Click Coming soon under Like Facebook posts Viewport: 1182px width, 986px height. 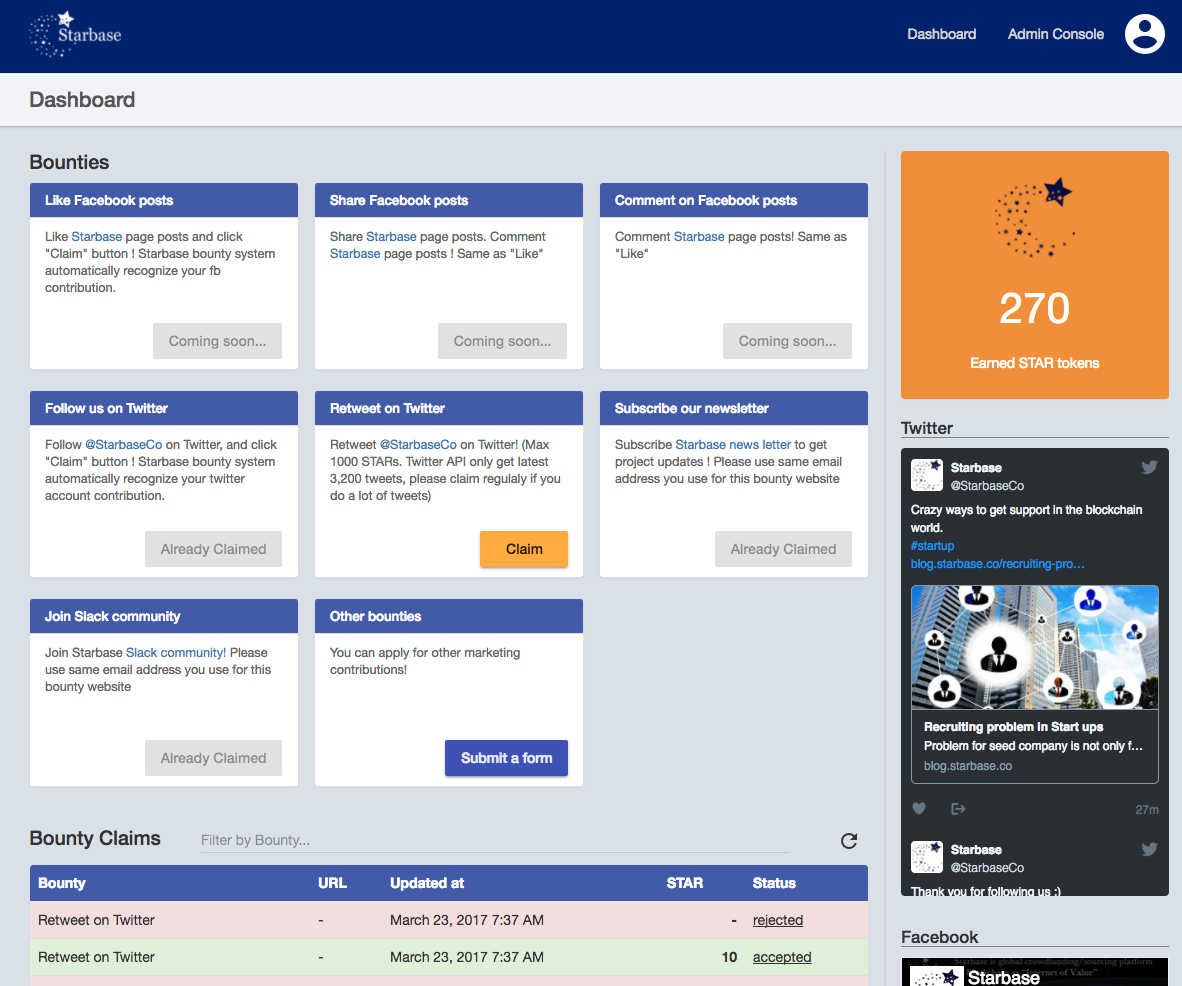pyautogui.click(x=217, y=341)
